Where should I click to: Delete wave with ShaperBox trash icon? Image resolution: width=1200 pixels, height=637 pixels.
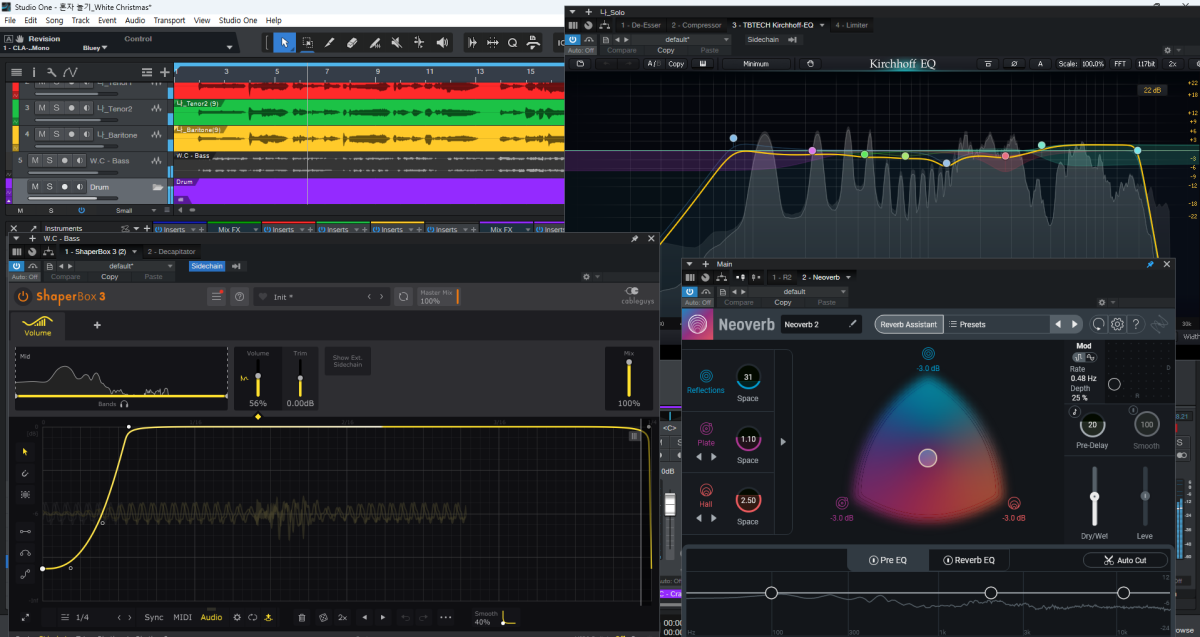pyautogui.click(x=302, y=617)
